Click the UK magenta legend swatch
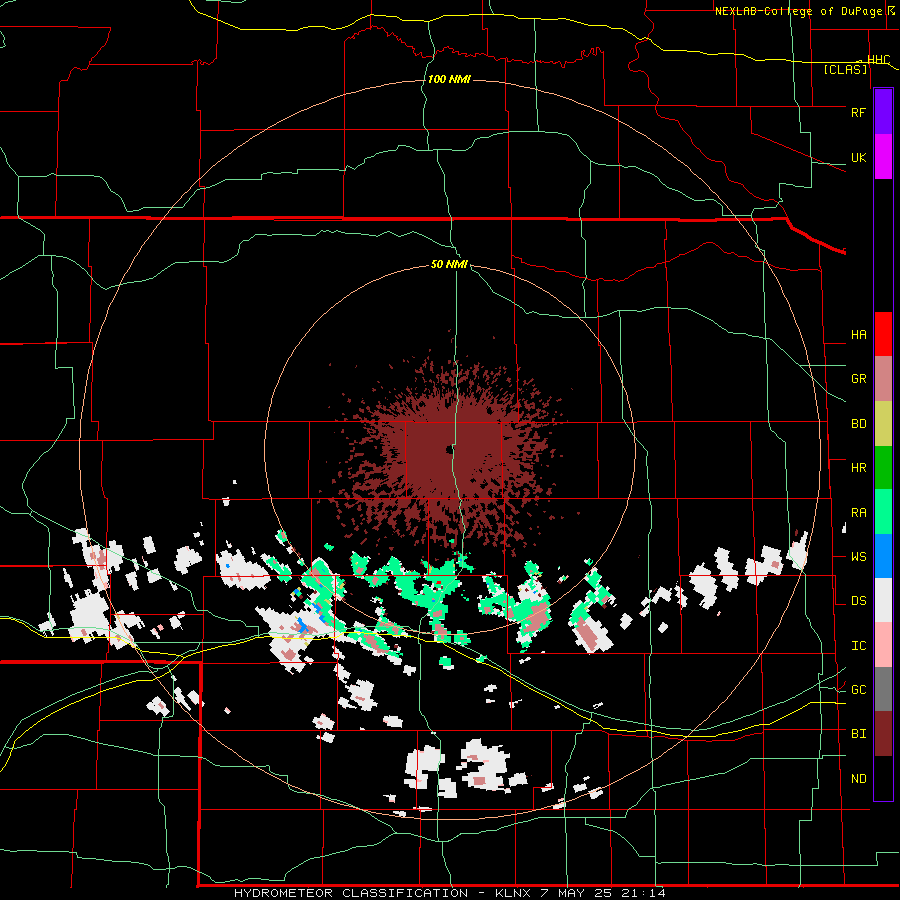 pos(883,157)
